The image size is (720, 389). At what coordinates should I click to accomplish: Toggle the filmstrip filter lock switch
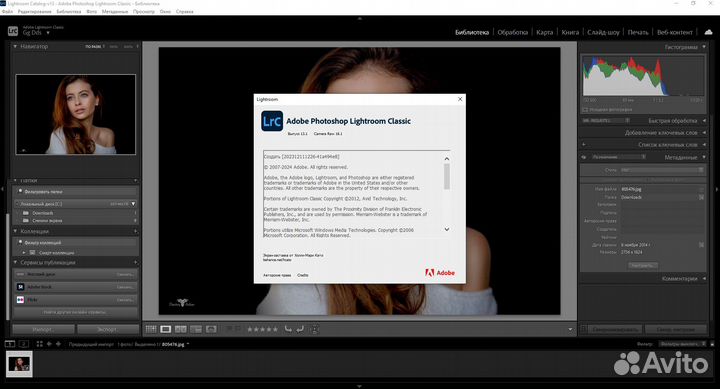[712, 344]
